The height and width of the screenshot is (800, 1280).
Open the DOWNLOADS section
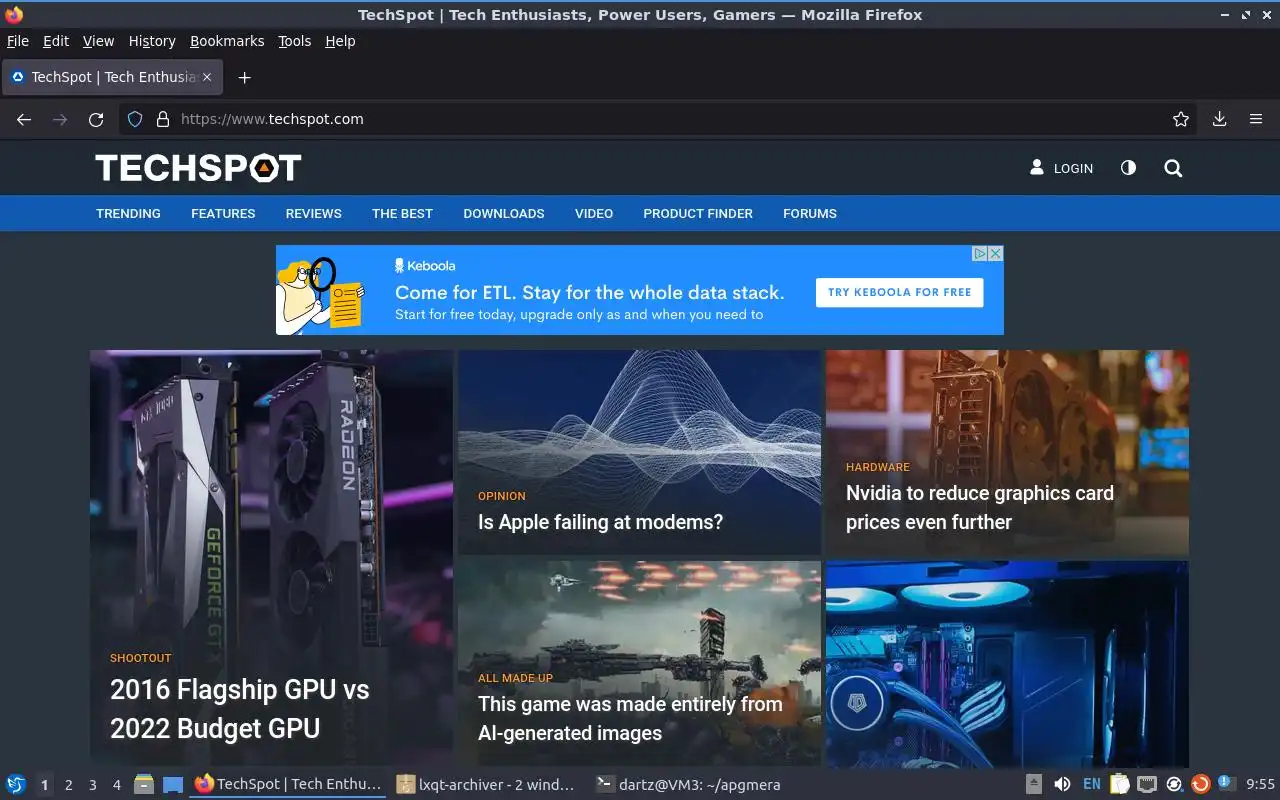click(504, 213)
